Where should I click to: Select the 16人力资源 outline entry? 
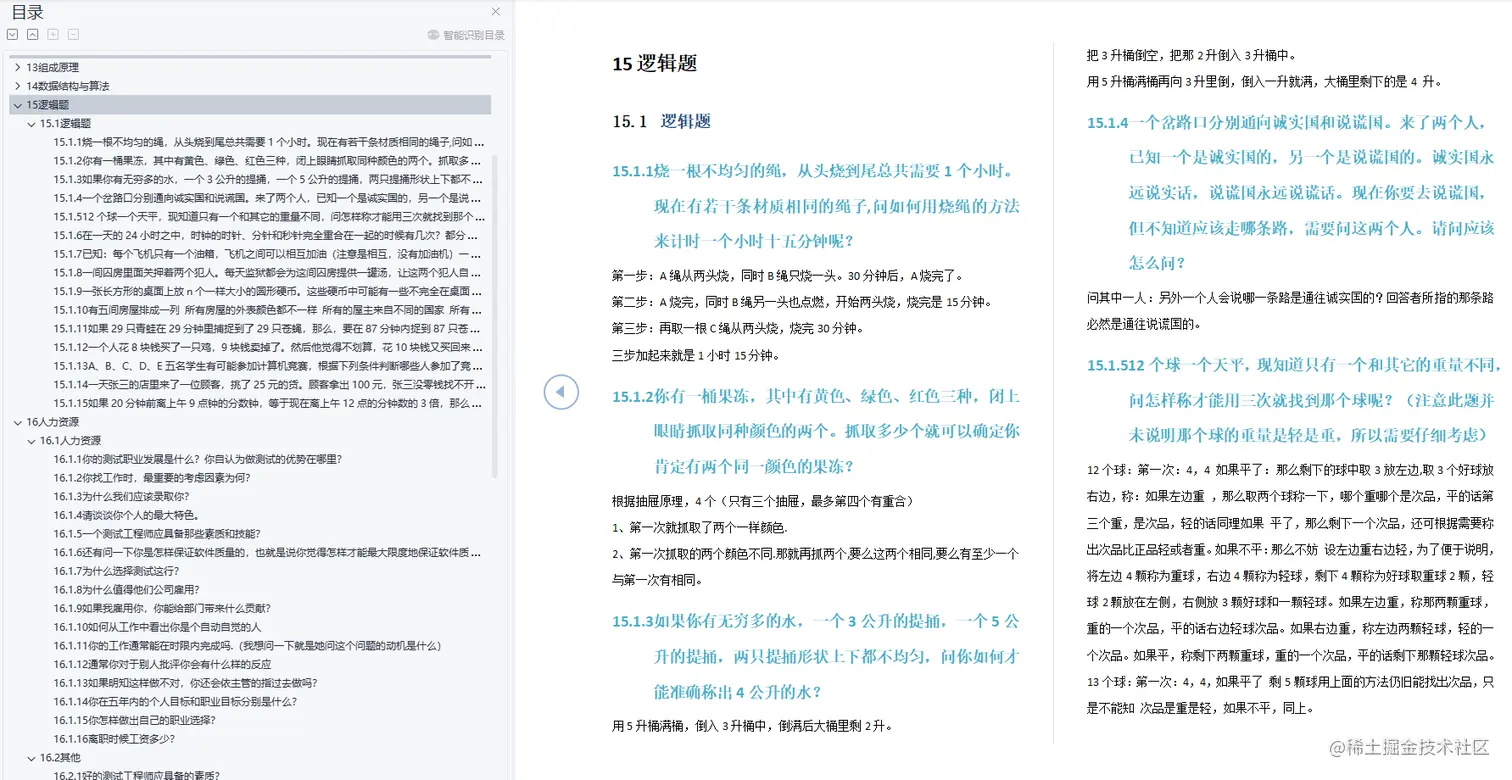point(53,422)
